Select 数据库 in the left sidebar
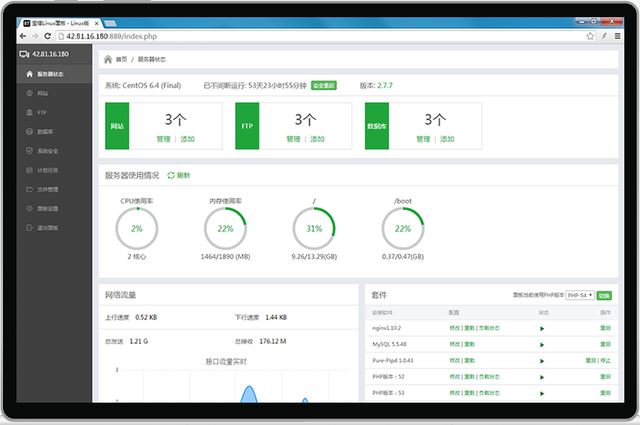This screenshot has width=640, height=425. (x=45, y=131)
